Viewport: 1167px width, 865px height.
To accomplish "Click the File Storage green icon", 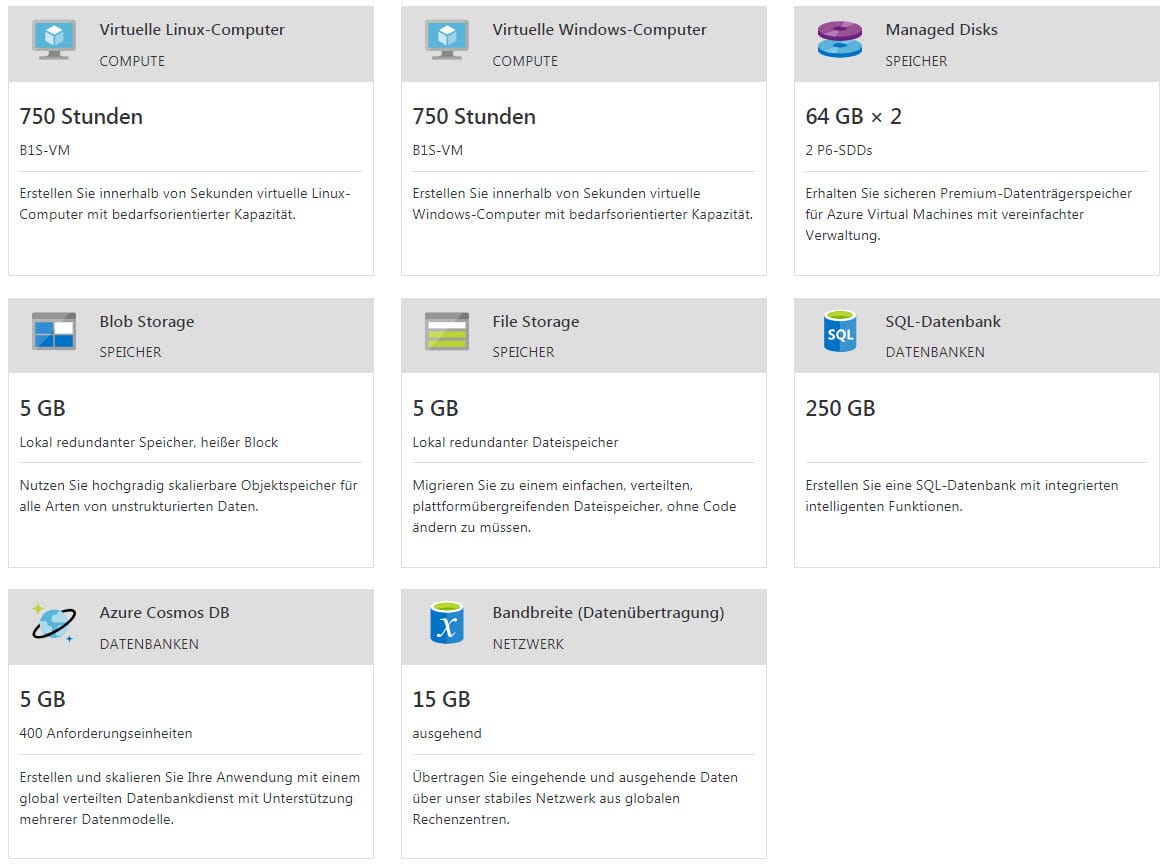I will coord(447,331).
